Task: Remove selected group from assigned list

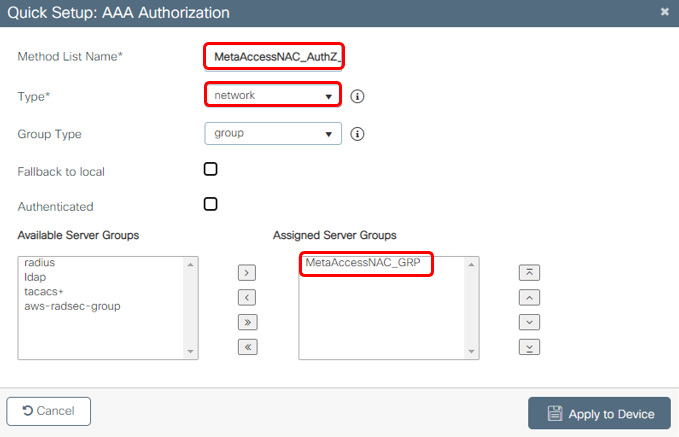Action: point(247,298)
